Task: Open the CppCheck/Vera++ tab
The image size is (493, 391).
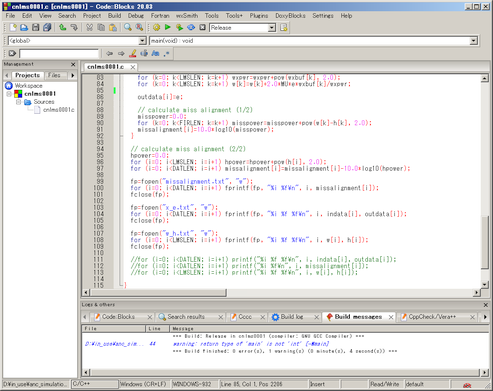Action: 432,317
